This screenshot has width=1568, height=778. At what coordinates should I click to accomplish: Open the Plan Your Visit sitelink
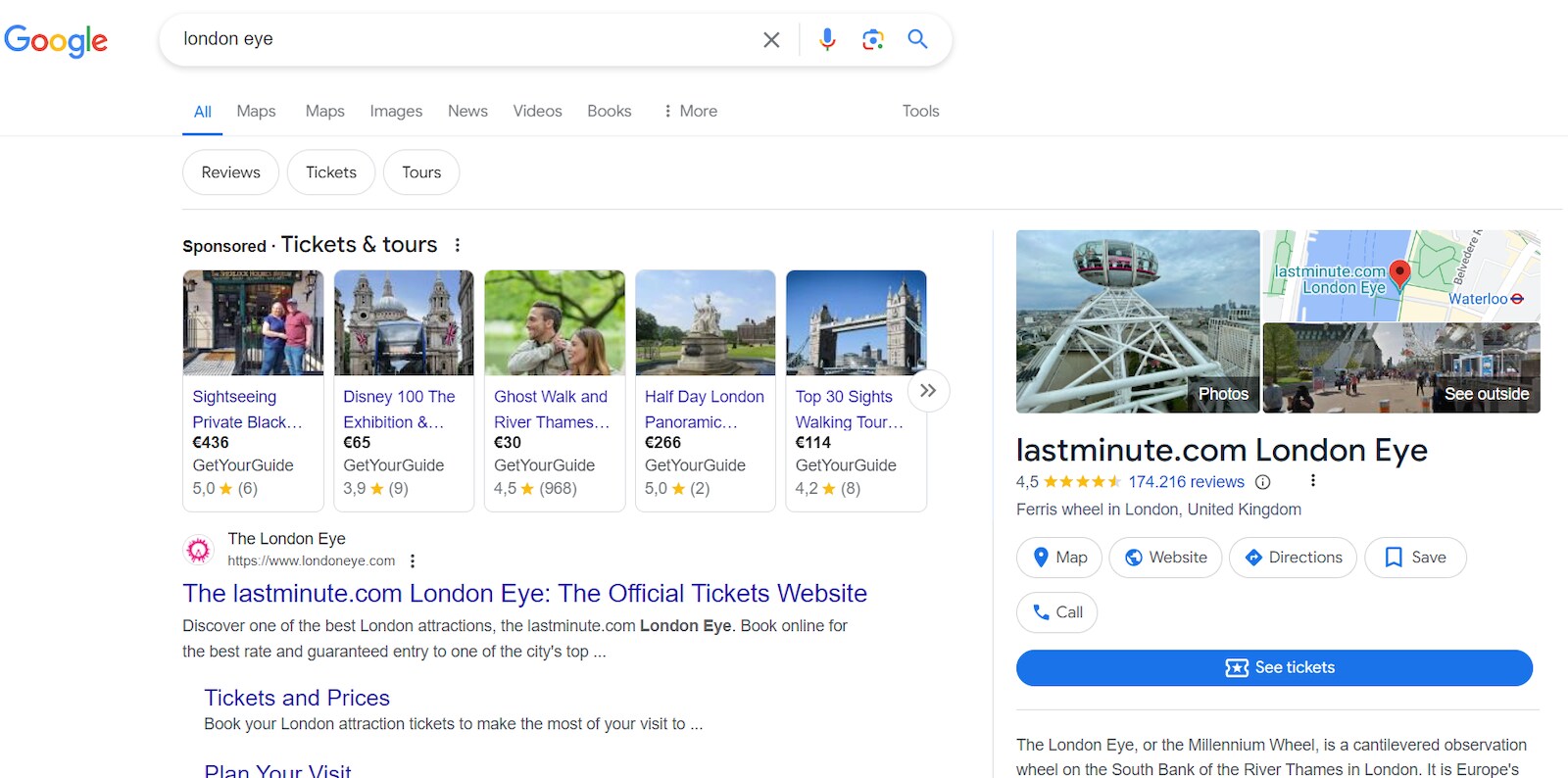pyautogui.click(x=277, y=770)
